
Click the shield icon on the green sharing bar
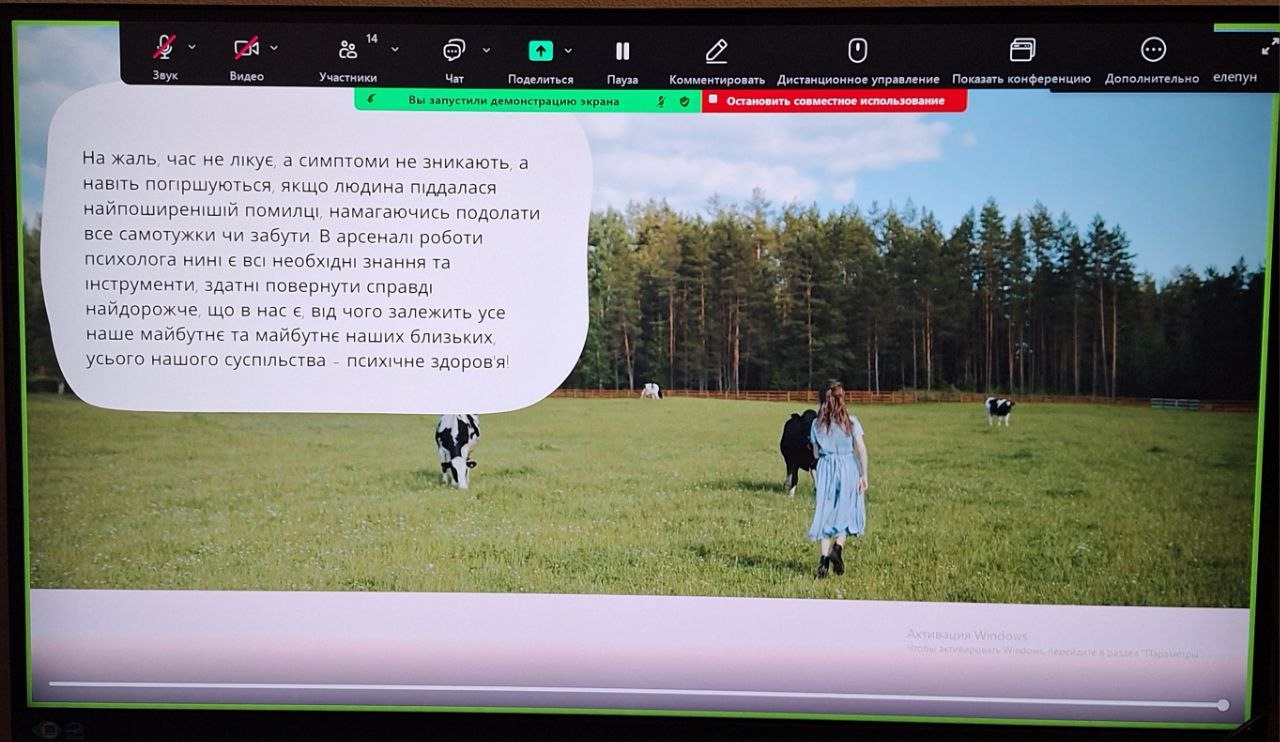click(x=684, y=101)
